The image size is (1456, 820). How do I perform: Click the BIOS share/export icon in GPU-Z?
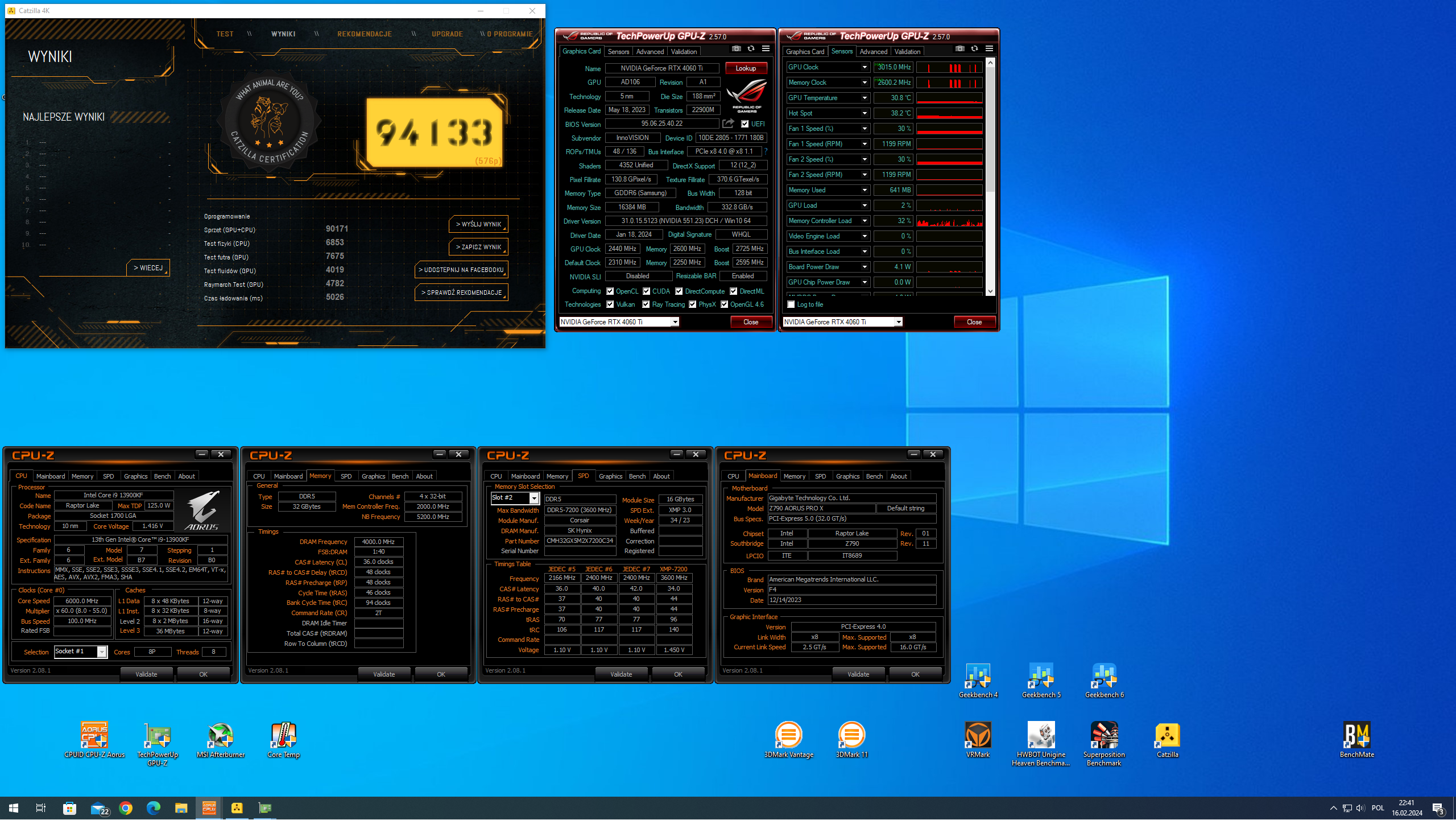click(x=728, y=123)
